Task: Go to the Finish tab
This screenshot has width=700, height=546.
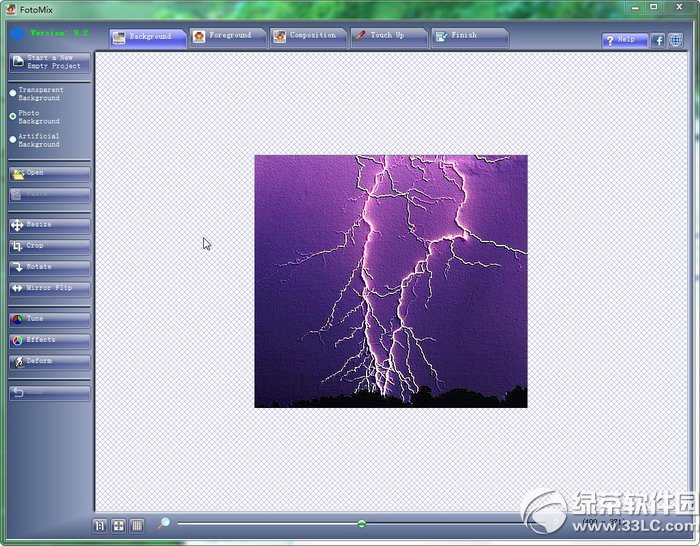Action: click(x=470, y=37)
